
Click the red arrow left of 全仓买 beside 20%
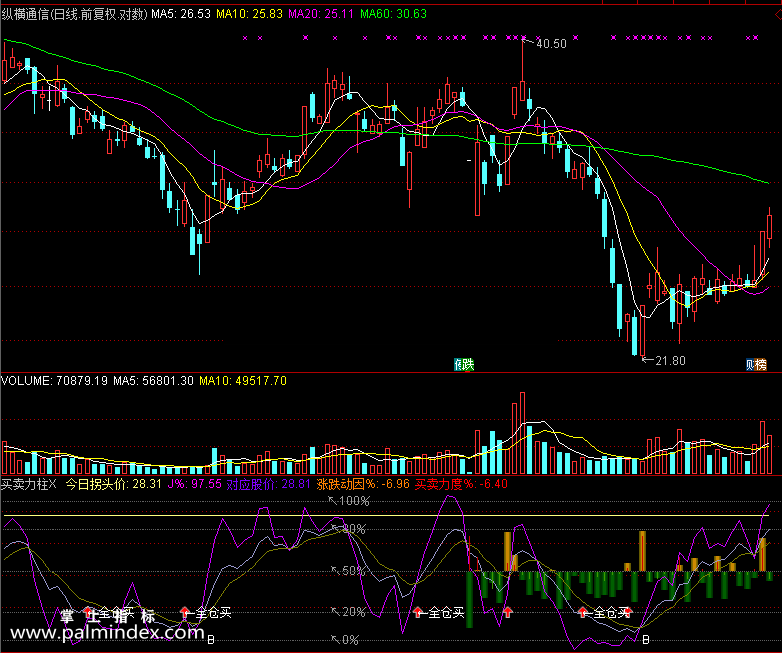pyautogui.click(x=418, y=612)
